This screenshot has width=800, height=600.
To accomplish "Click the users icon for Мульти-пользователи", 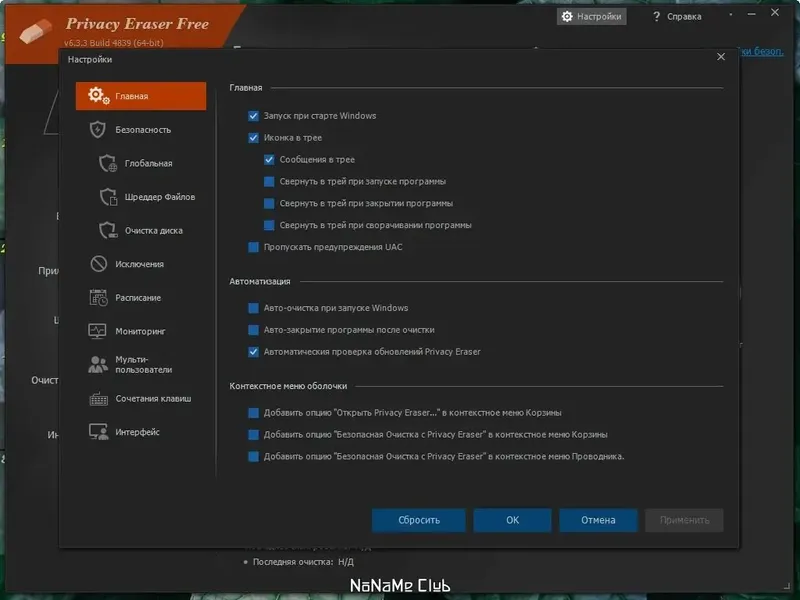I will pos(98,364).
